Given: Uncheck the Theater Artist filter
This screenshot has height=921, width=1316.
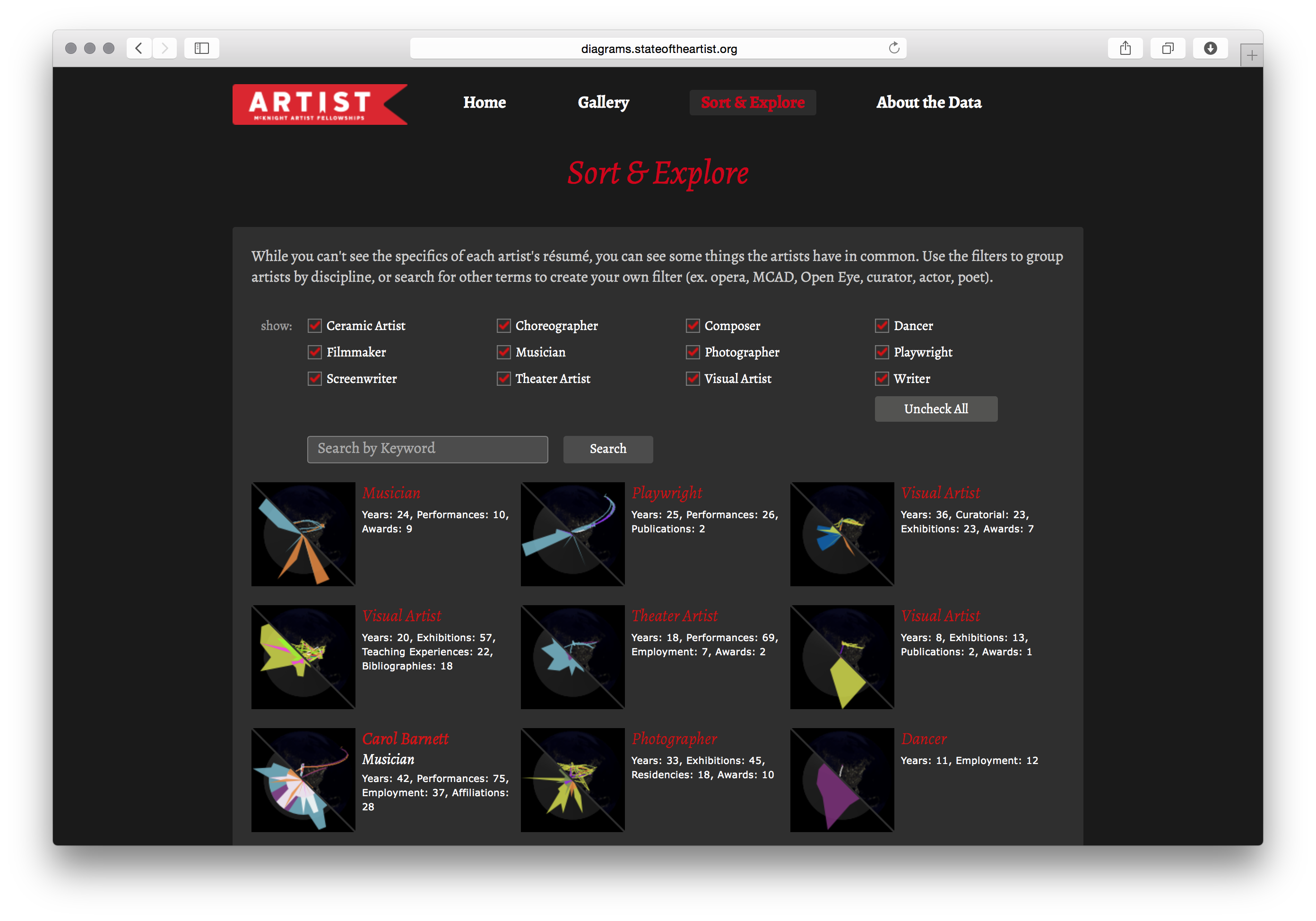Looking at the screenshot, I should [504, 378].
